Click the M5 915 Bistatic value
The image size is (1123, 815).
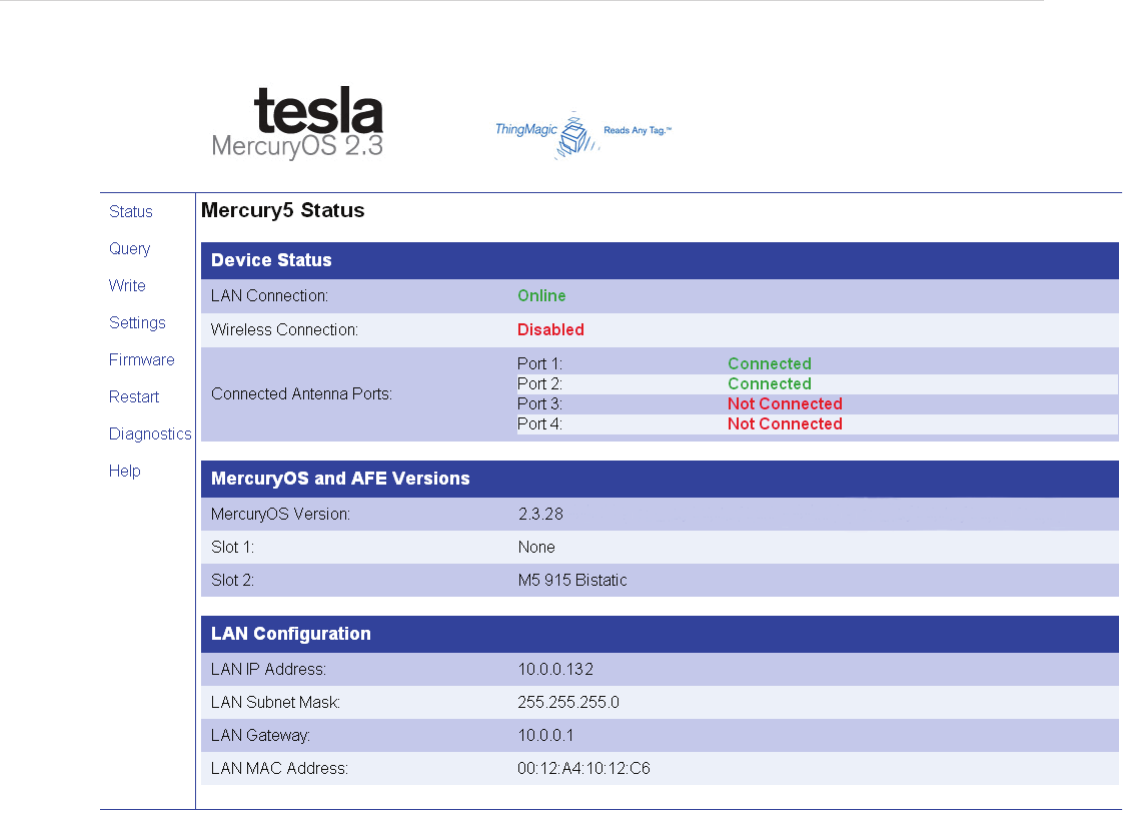pyautogui.click(x=572, y=580)
